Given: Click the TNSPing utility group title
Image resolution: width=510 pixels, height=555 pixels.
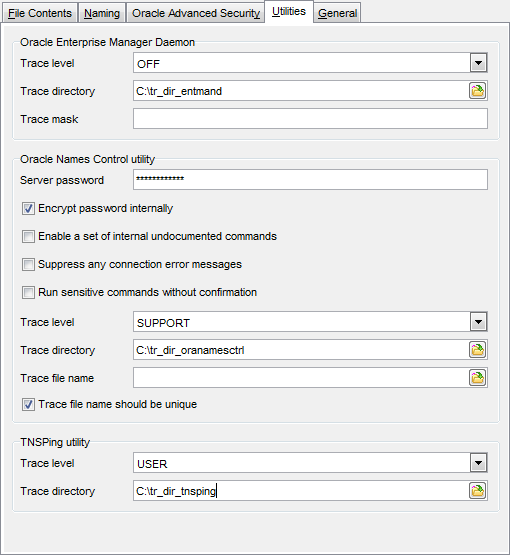Looking at the screenshot, I should [x=55, y=442].
